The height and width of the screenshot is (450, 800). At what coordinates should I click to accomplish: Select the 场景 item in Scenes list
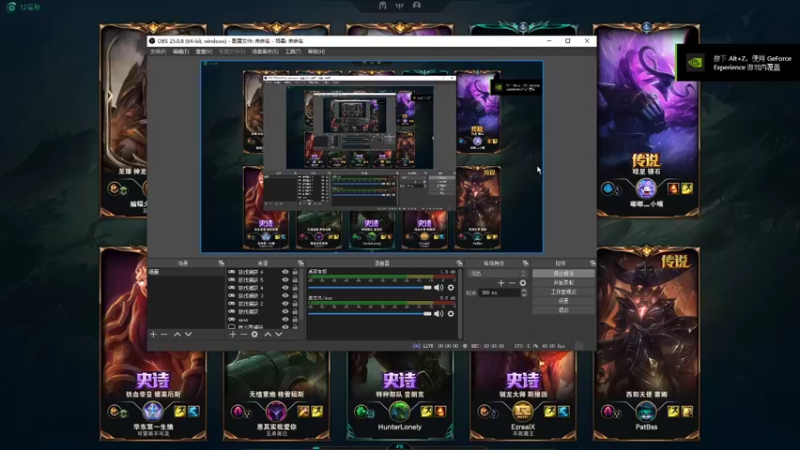tap(186, 272)
